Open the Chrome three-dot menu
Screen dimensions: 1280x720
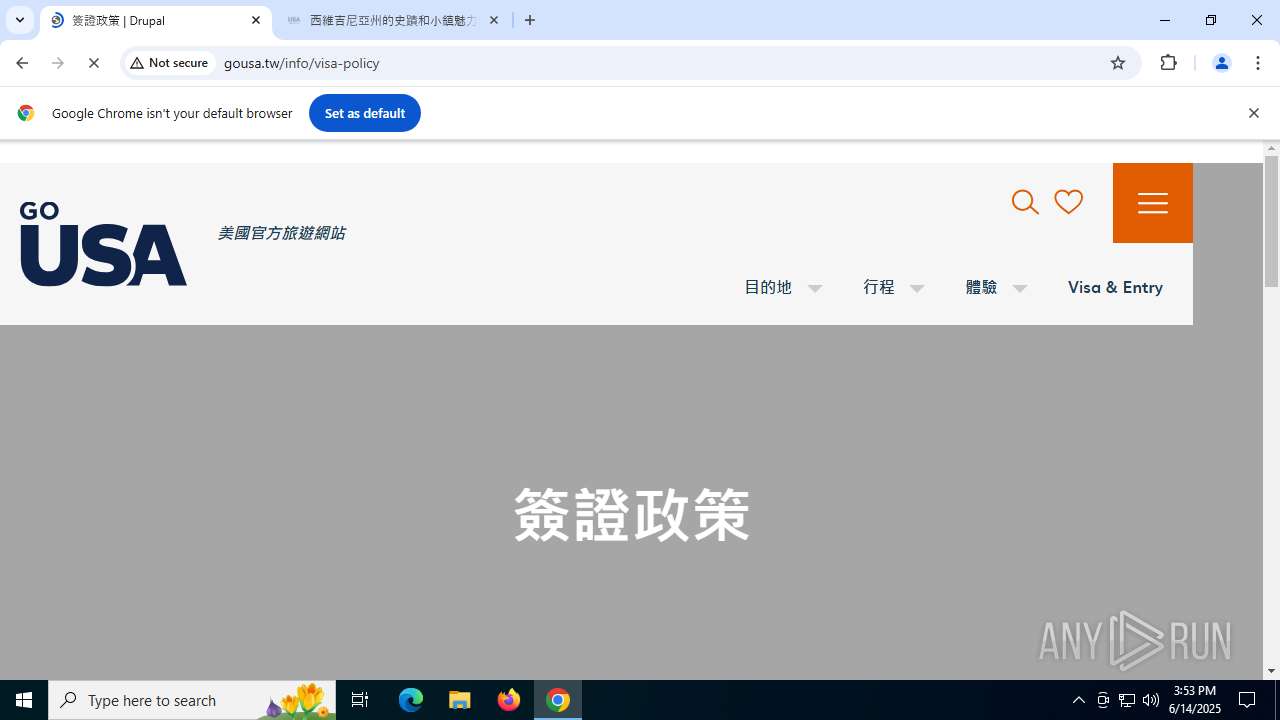(1258, 63)
